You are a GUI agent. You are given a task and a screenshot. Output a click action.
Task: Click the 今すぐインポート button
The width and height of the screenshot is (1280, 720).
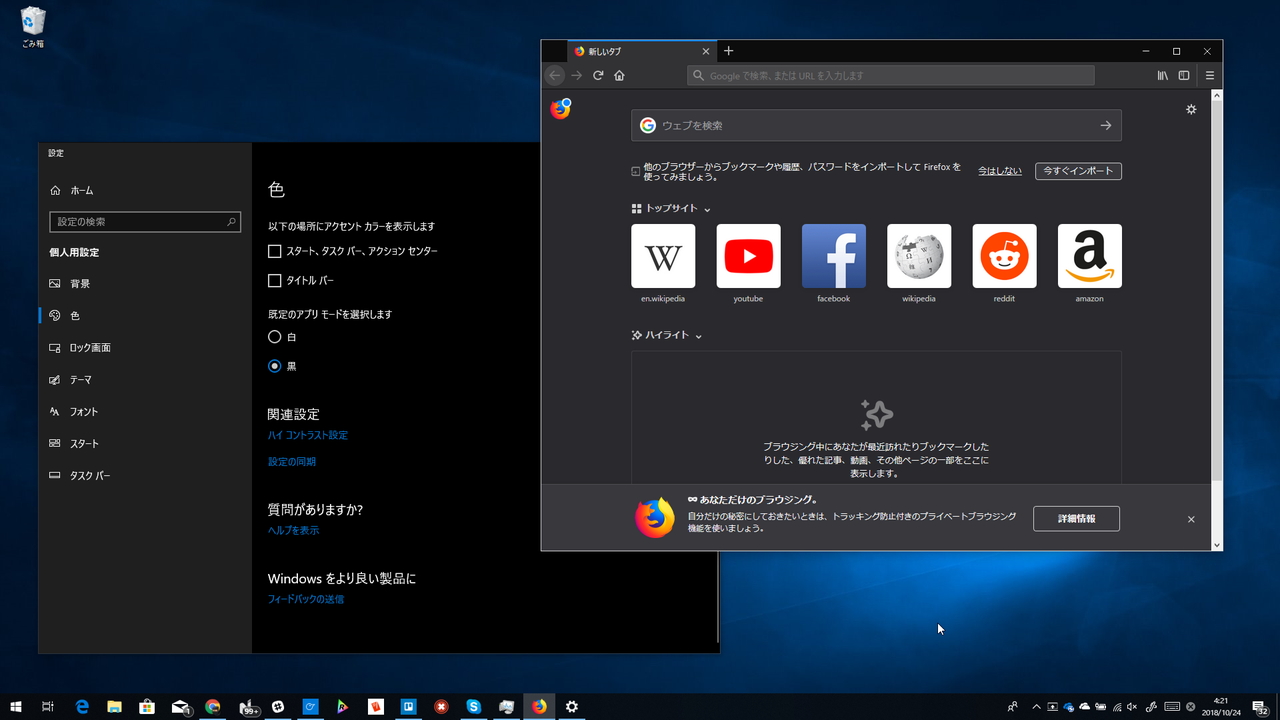pyautogui.click(x=1078, y=171)
